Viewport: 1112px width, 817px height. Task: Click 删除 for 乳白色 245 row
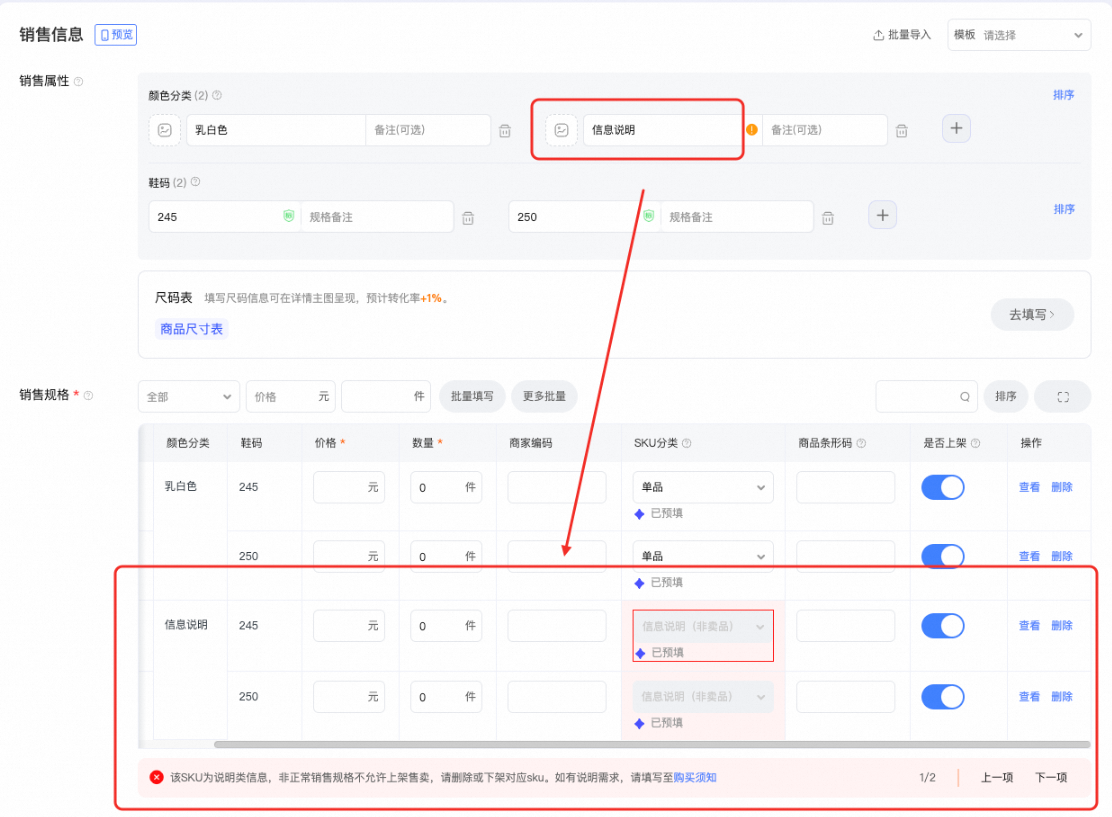[1062, 487]
